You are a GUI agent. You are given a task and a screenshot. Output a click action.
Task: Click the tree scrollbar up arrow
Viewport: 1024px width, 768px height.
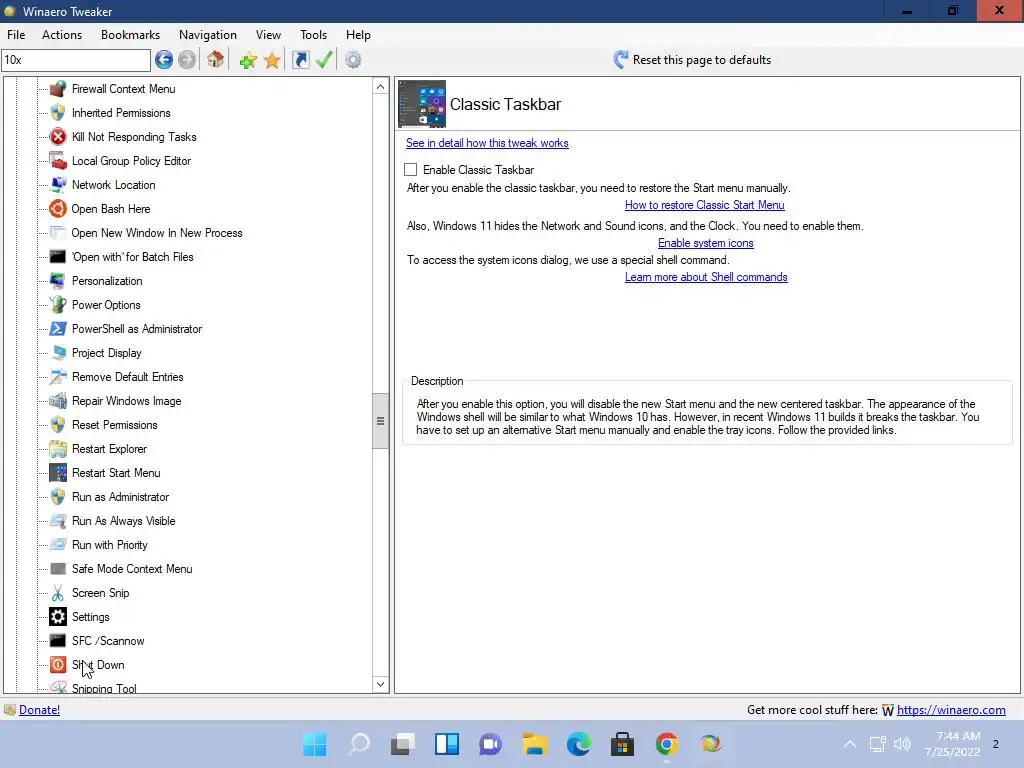click(381, 87)
